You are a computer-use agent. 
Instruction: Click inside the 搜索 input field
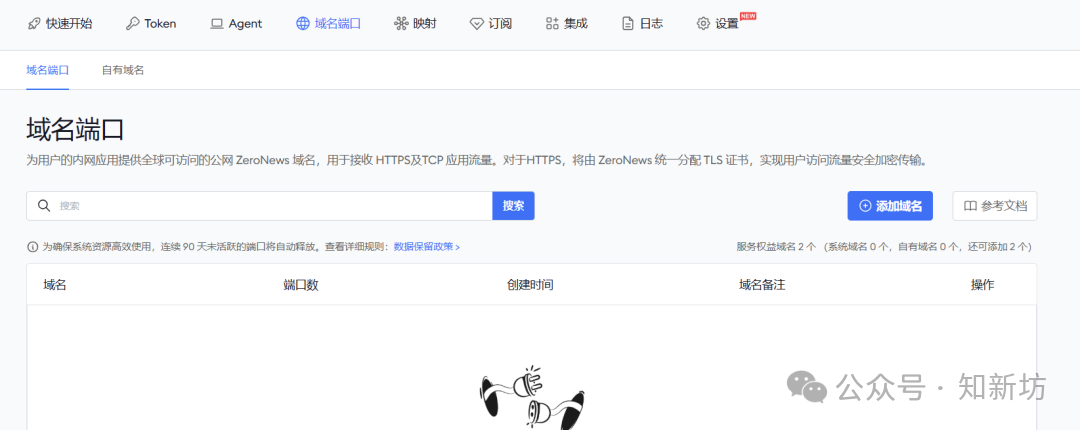coord(259,206)
